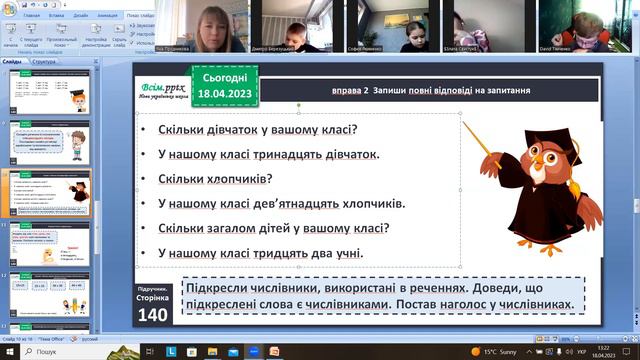Close the slide thumbnails pane
Screen dimensions: 640x360
click(x=96, y=62)
